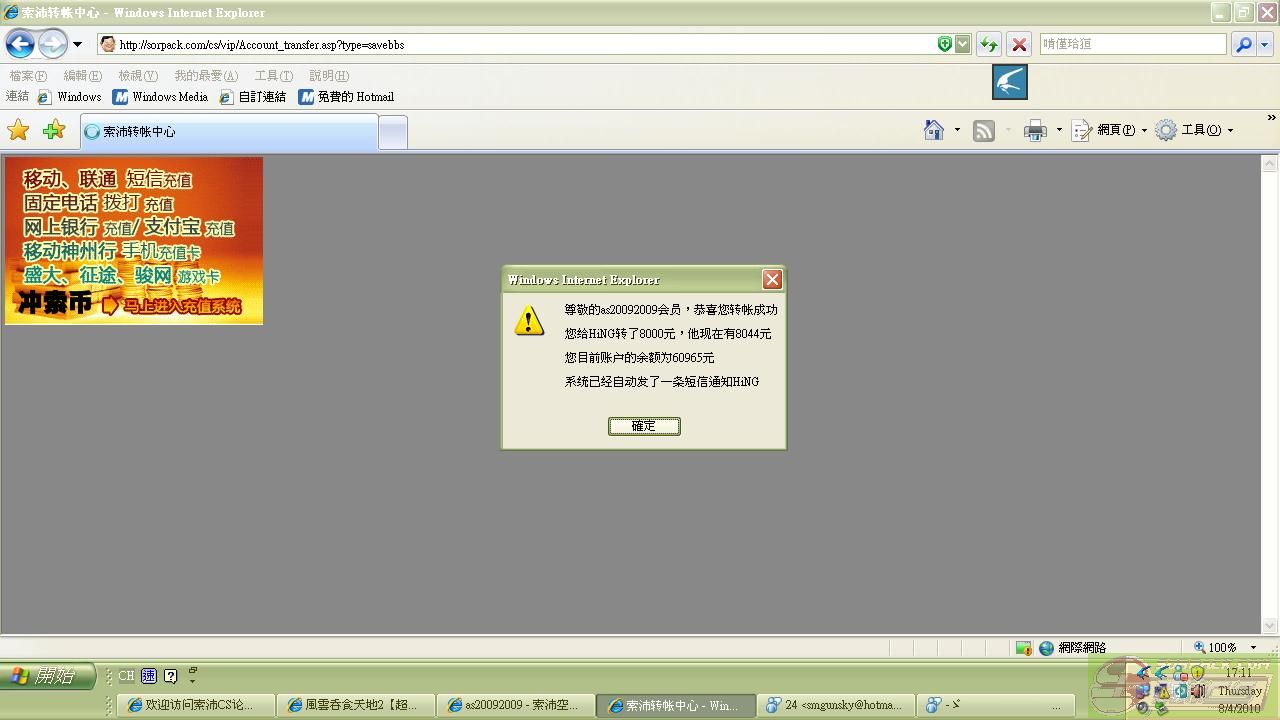Open the 檢視(V) menu
This screenshot has width=1280, height=720.
137,76
